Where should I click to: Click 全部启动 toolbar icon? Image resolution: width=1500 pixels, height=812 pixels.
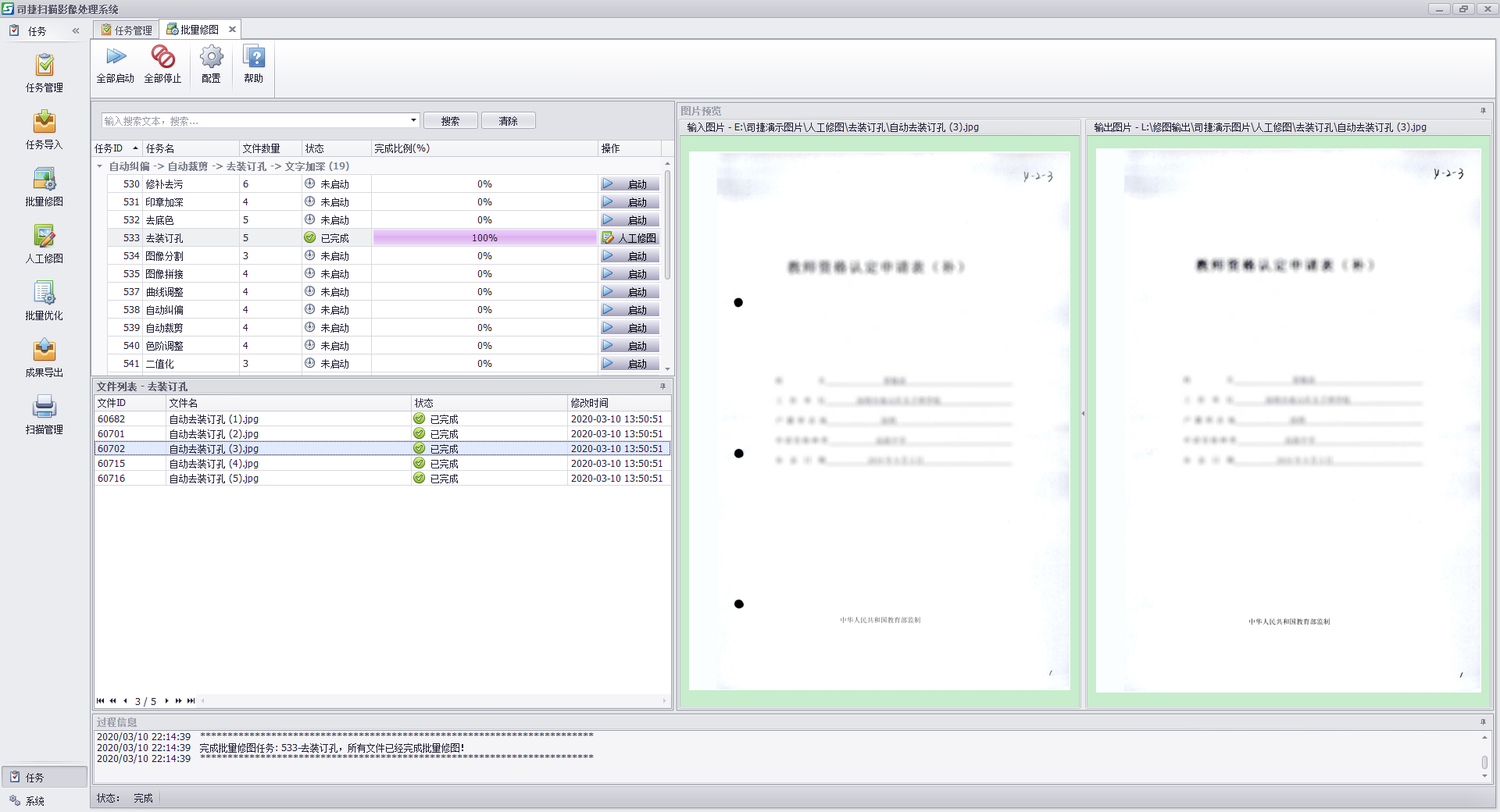coord(116,65)
